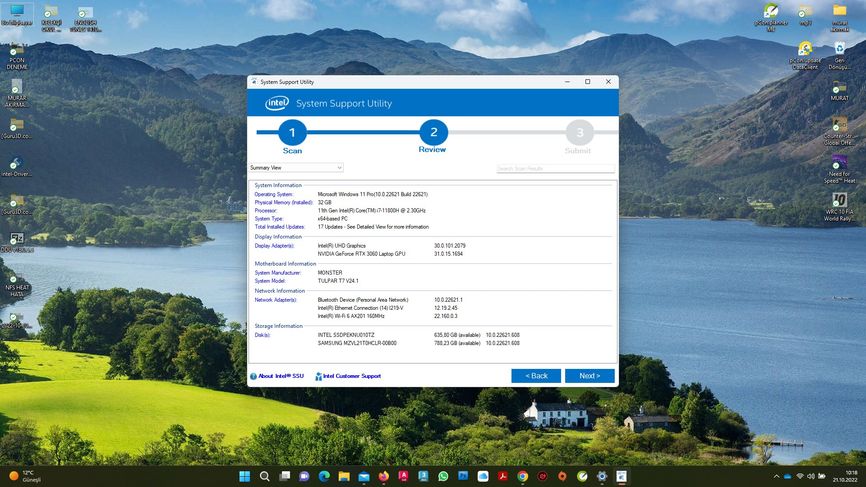
Task: Go back with the Back button
Action: (x=536, y=376)
